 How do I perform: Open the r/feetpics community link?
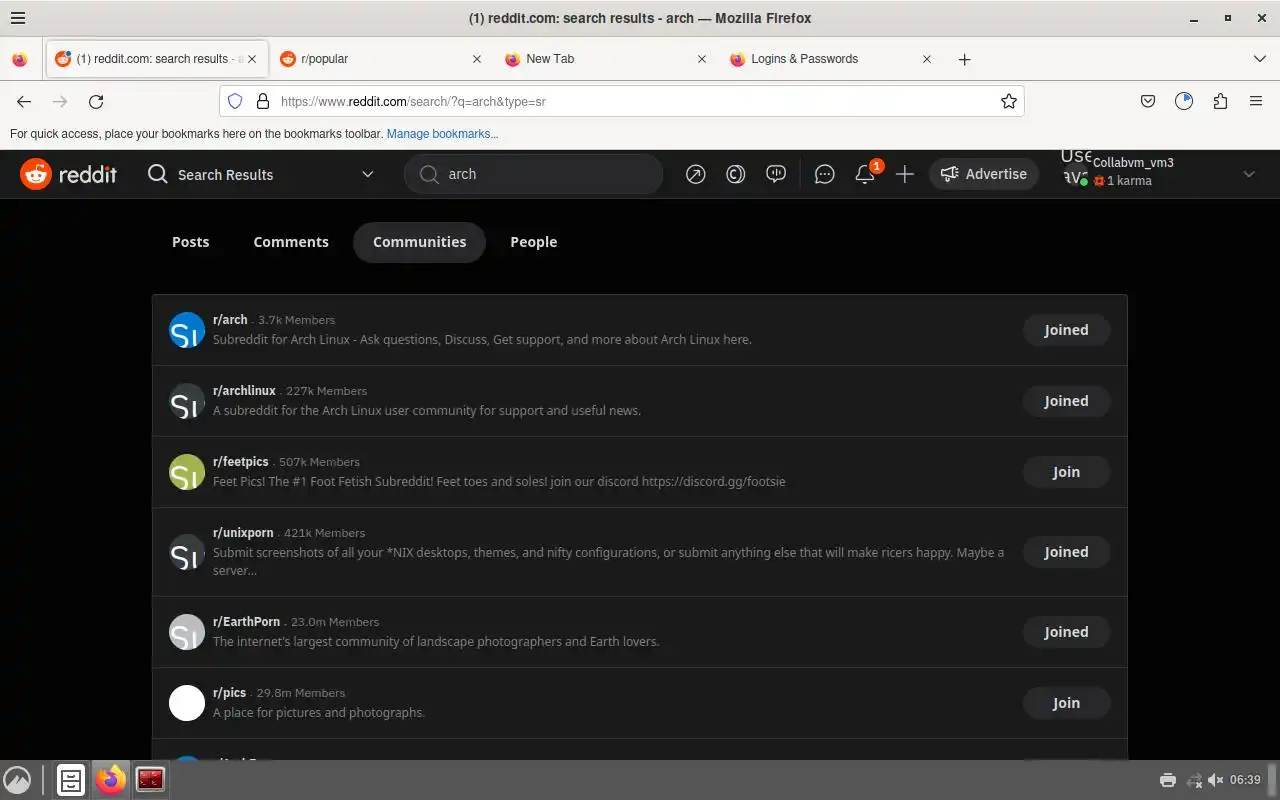click(x=241, y=462)
